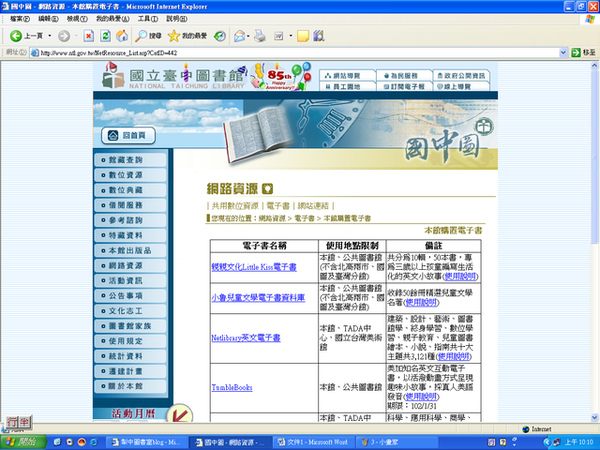Viewport: 600px width, 450px height.
Task: Click the 使用說明 link in the TumbleBooks row
Action: point(421,396)
